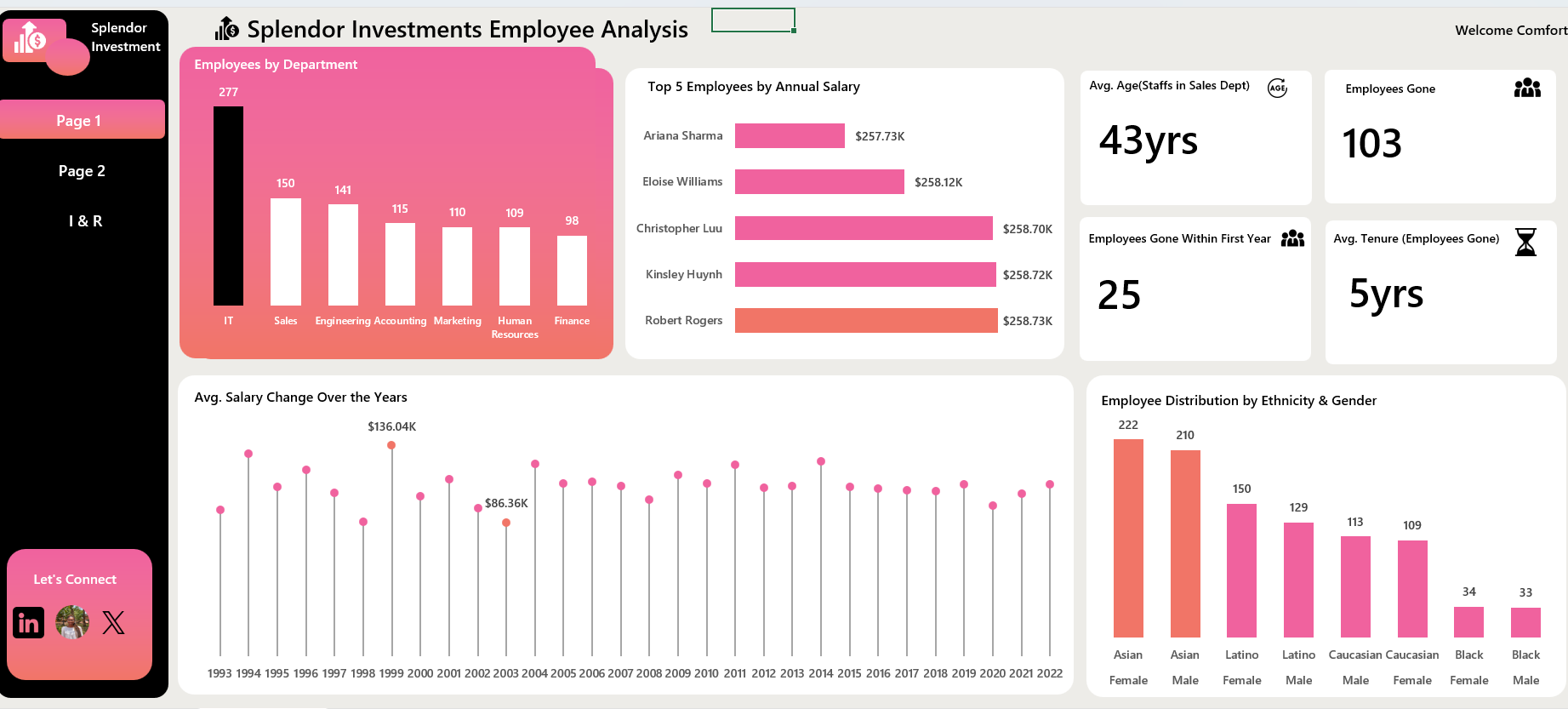The height and width of the screenshot is (709, 1568).
Task: Click the Sales department bar
Action: [x=286, y=252]
